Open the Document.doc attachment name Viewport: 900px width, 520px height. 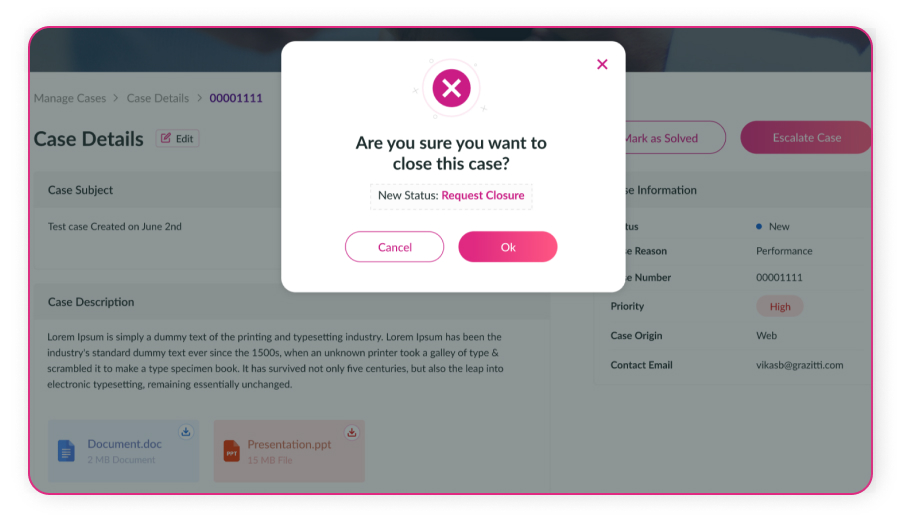tap(124, 444)
